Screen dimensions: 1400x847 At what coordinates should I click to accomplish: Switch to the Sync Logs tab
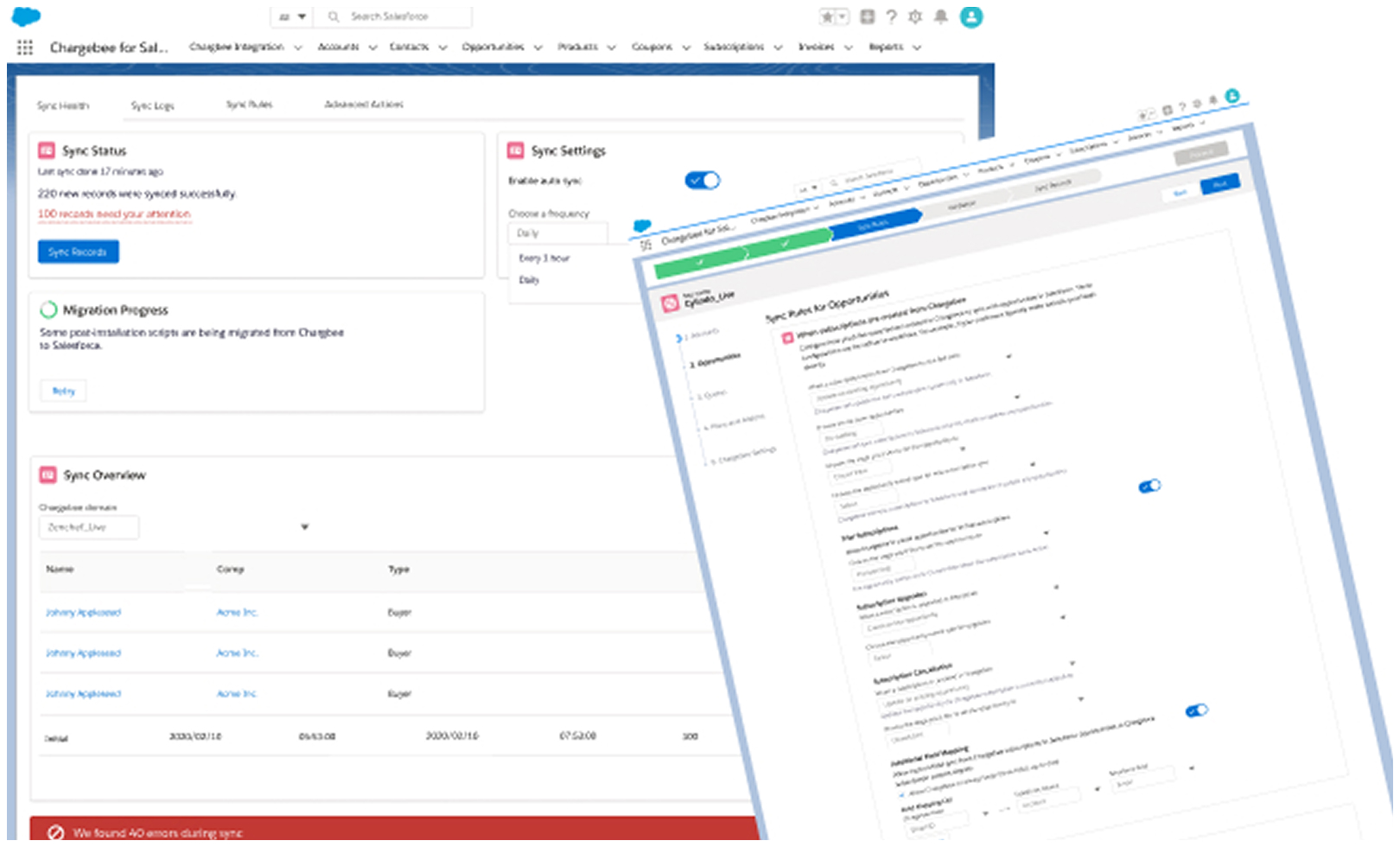[x=153, y=105]
